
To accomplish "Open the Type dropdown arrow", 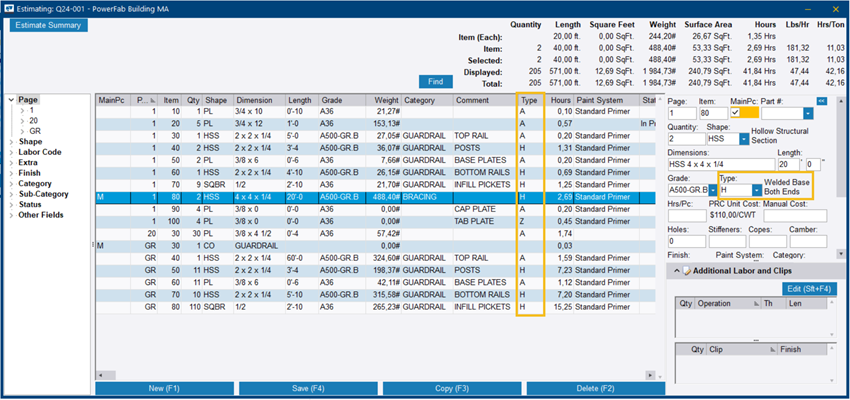I will (x=755, y=190).
